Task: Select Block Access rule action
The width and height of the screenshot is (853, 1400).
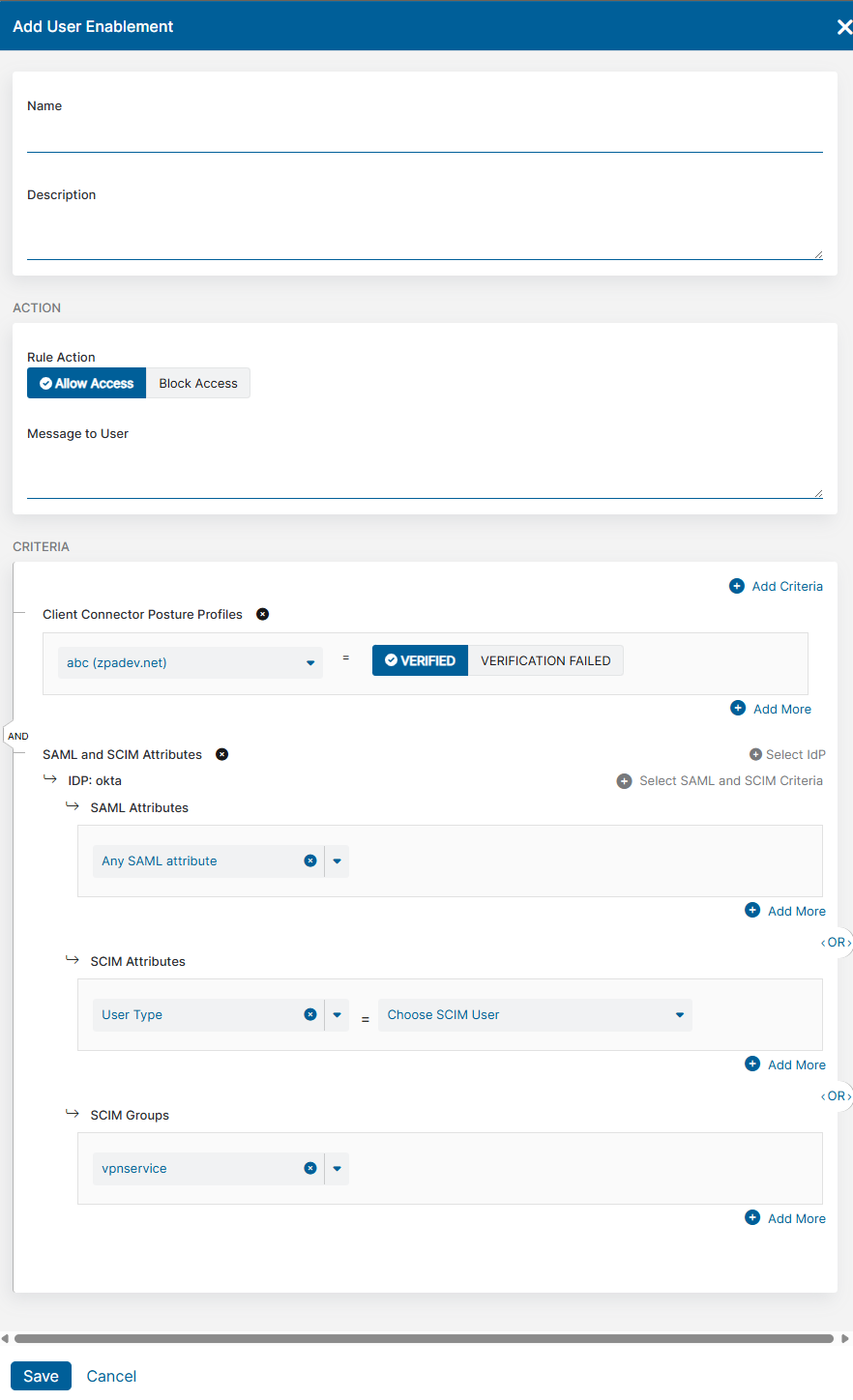Action: [x=197, y=383]
